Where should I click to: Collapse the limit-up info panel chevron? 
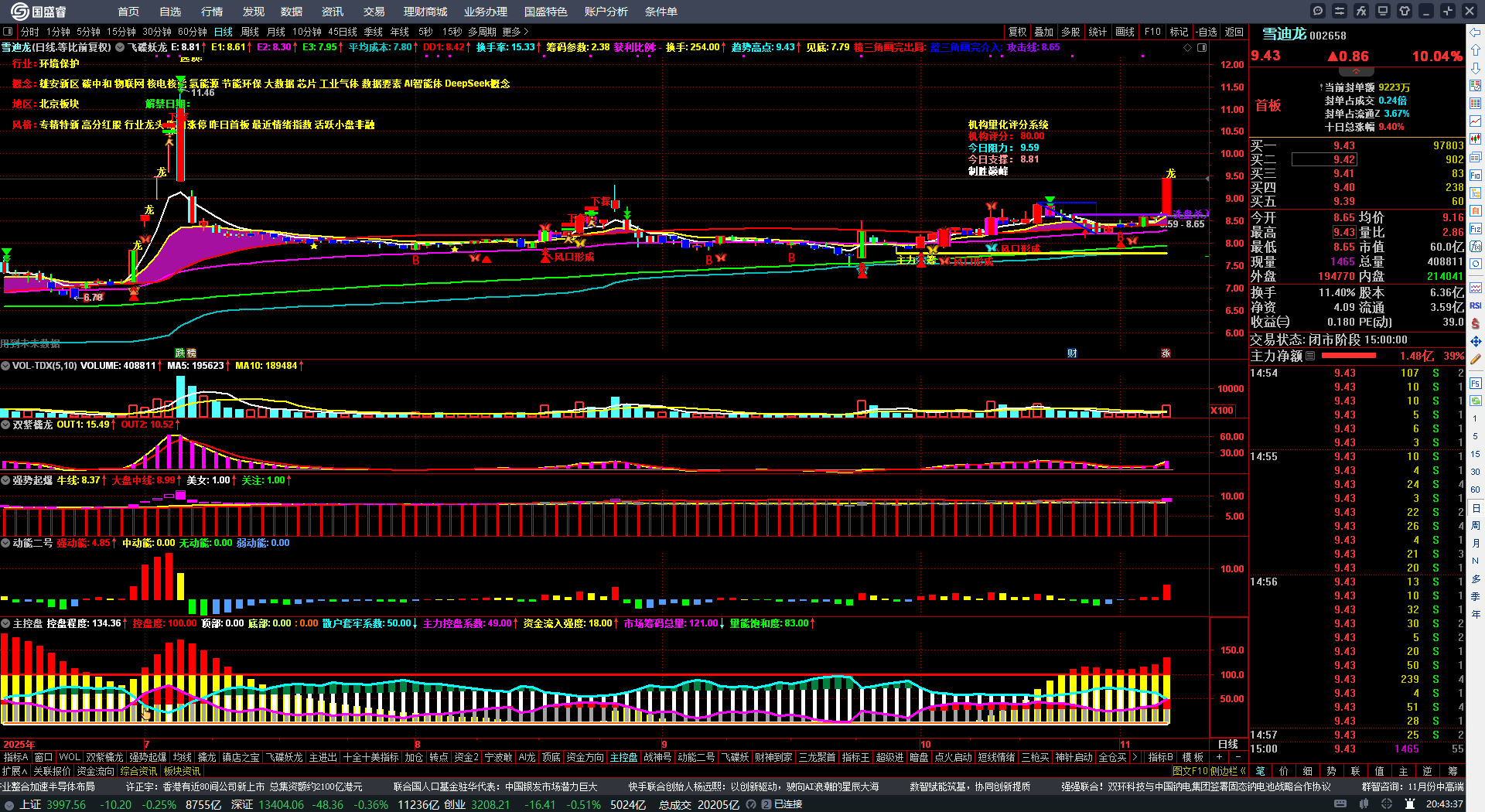pyautogui.click(x=1355, y=70)
